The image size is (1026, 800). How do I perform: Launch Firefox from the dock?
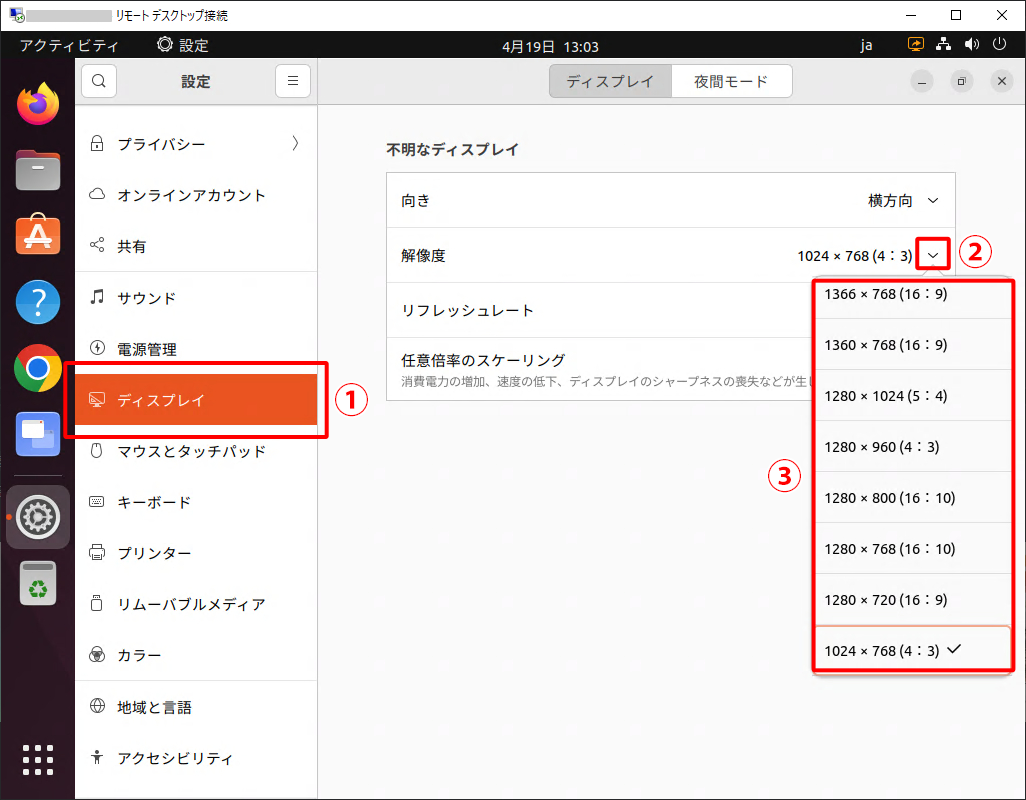coord(38,103)
